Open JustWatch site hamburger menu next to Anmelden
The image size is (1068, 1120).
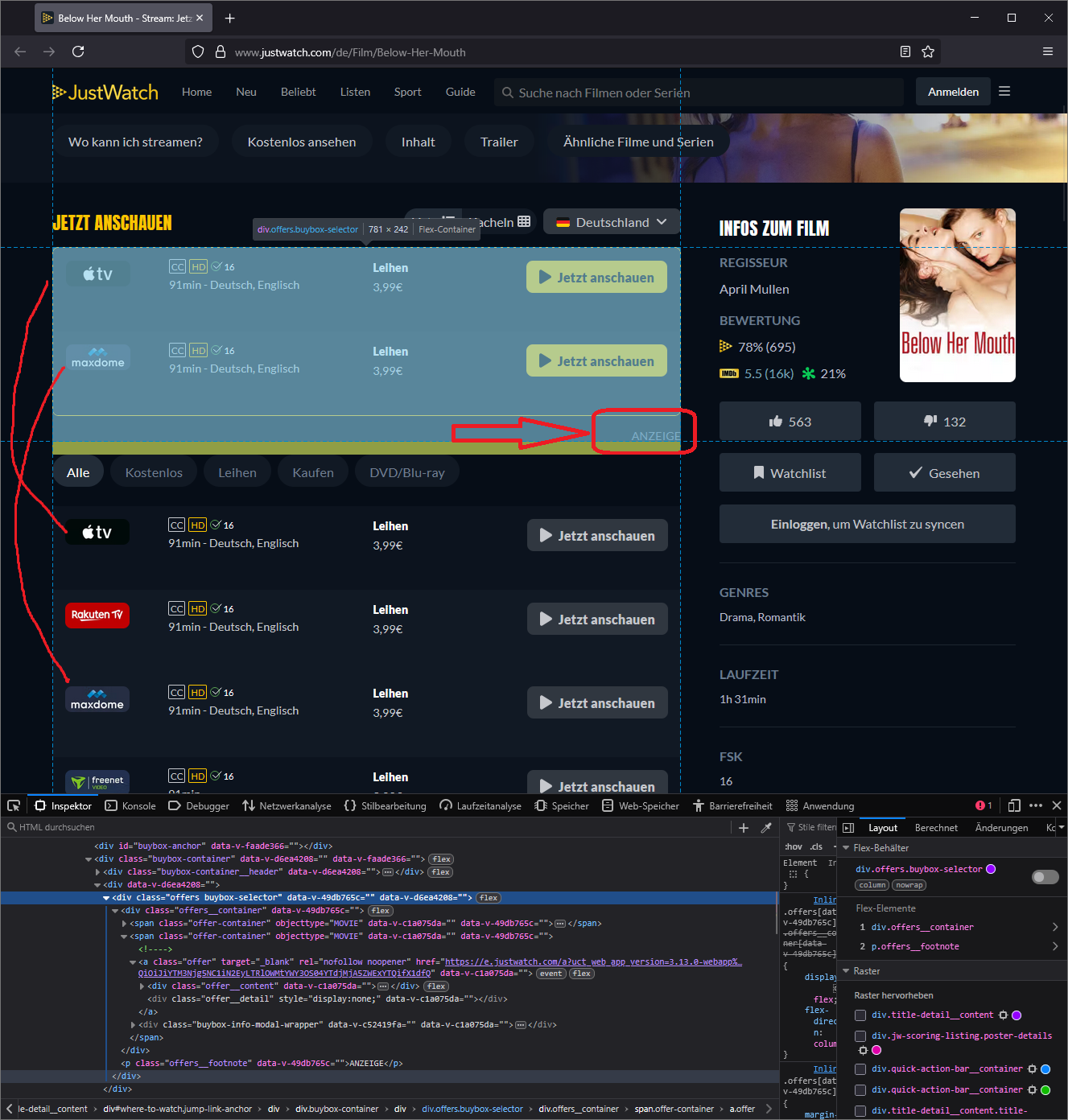[1004, 92]
